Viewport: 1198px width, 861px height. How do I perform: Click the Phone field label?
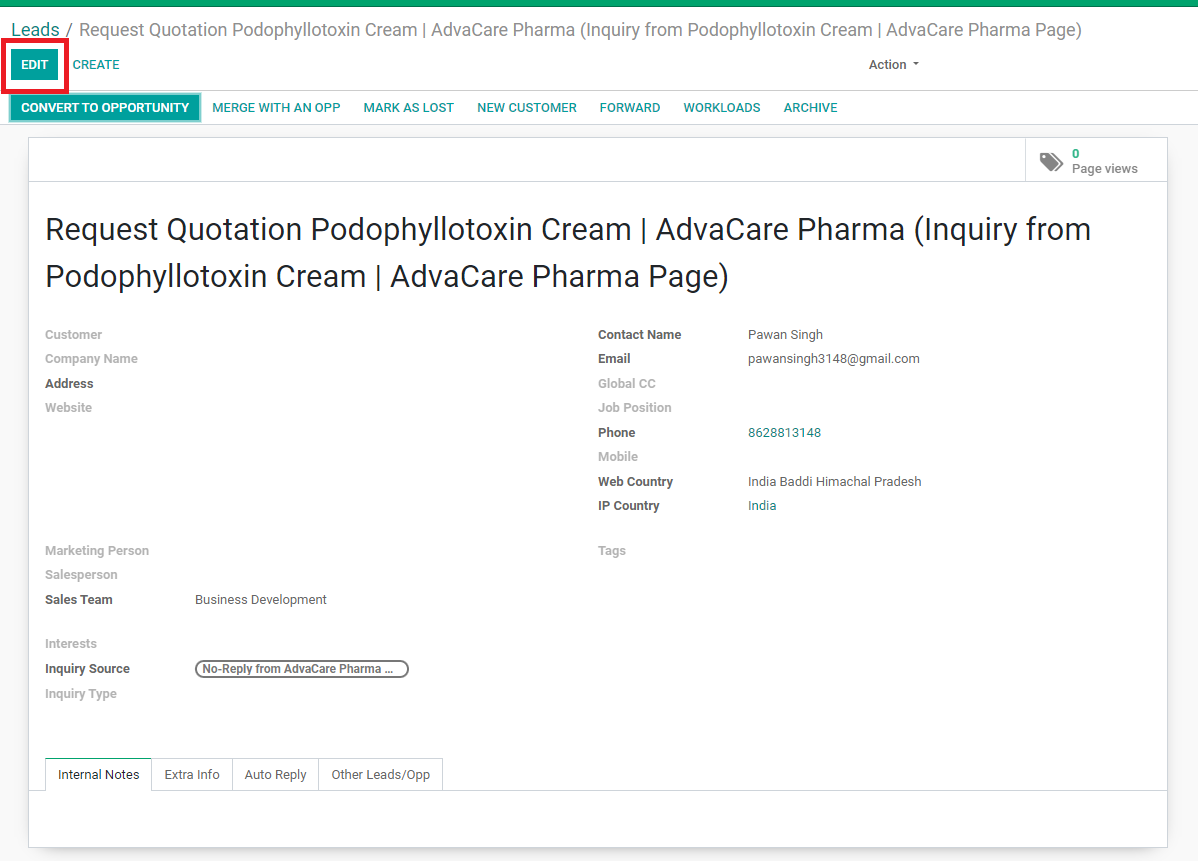click(x=617, y=432)
